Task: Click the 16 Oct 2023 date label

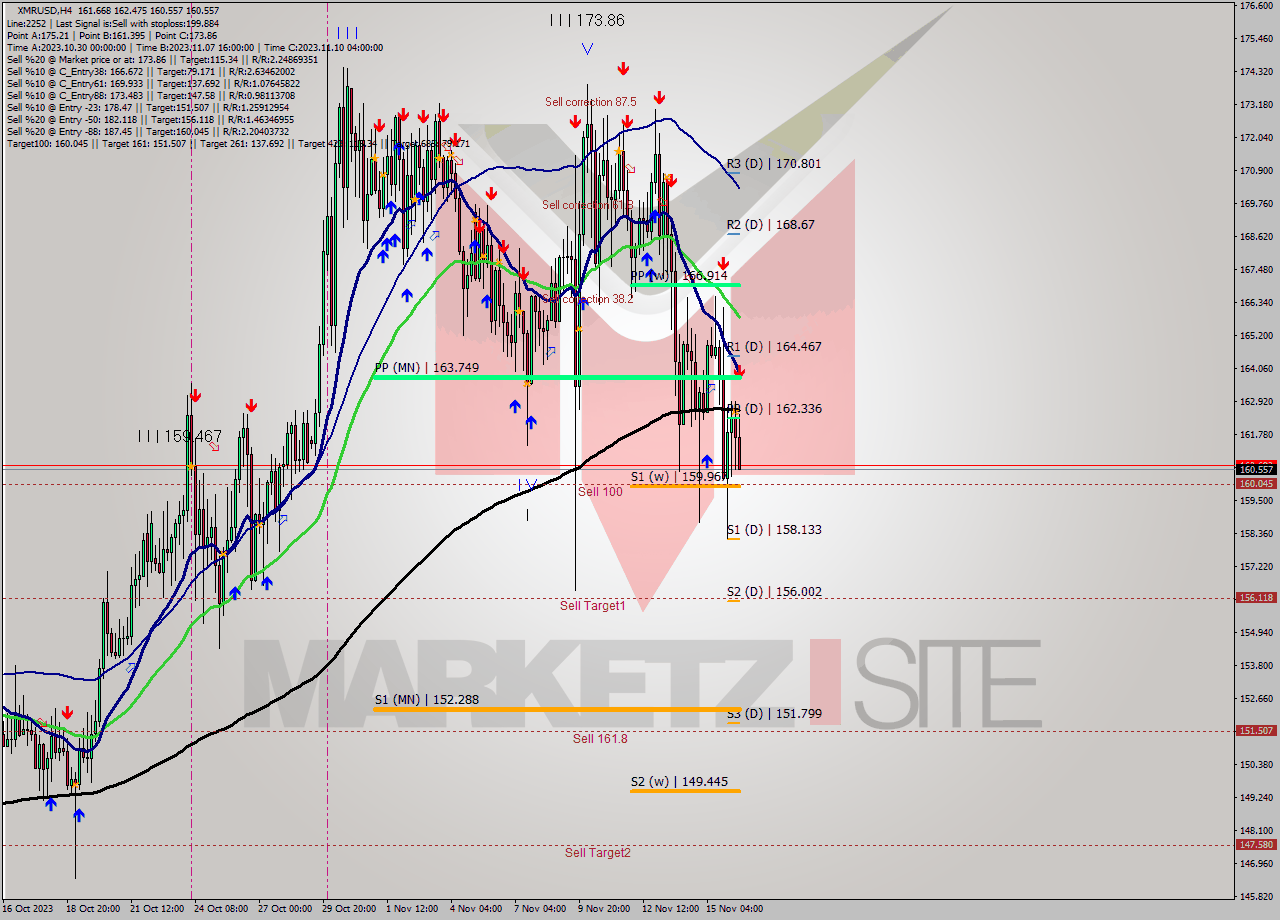Action: [27, 909]
